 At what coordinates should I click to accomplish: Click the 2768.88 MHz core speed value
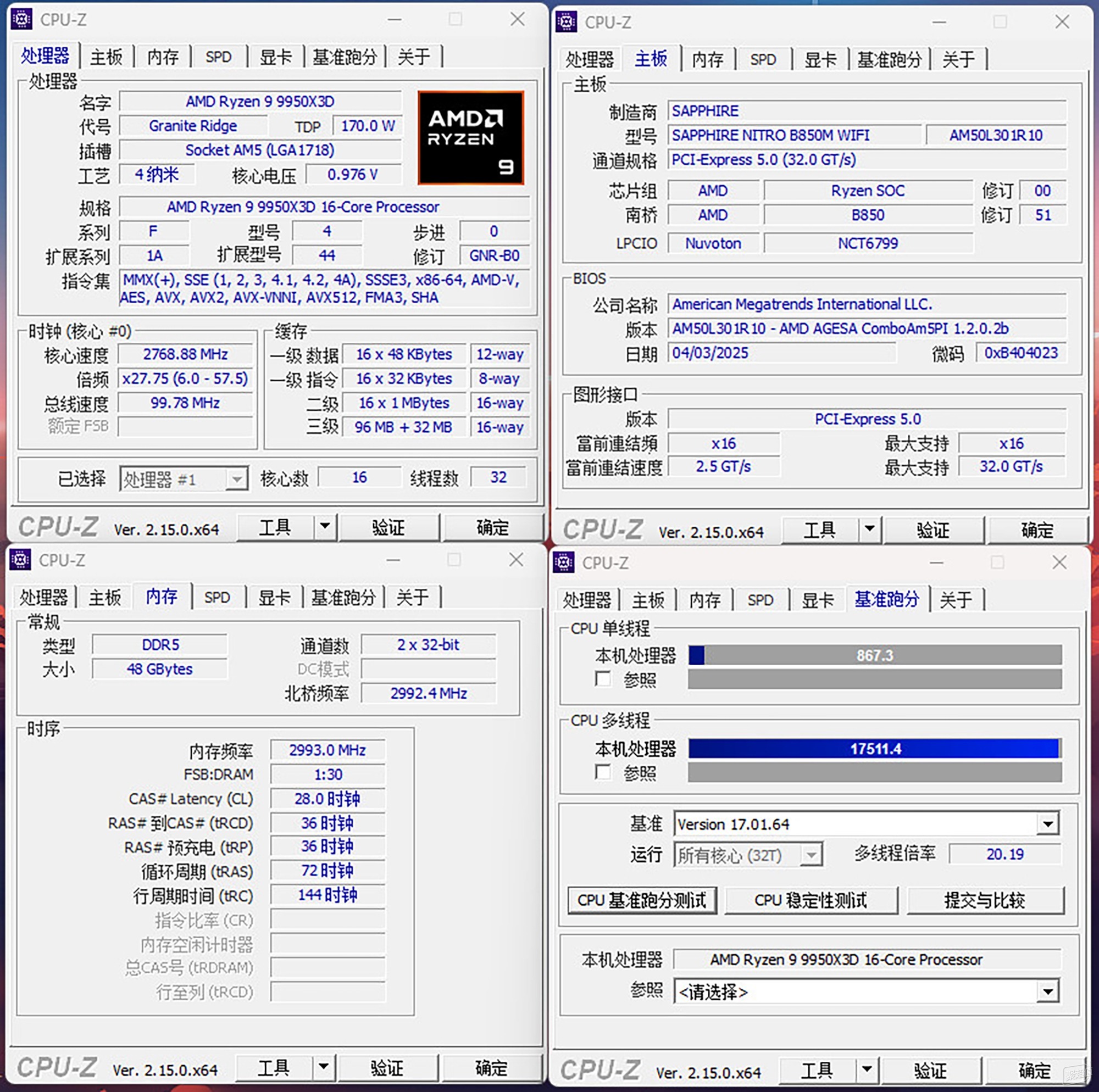coord(185,354)
